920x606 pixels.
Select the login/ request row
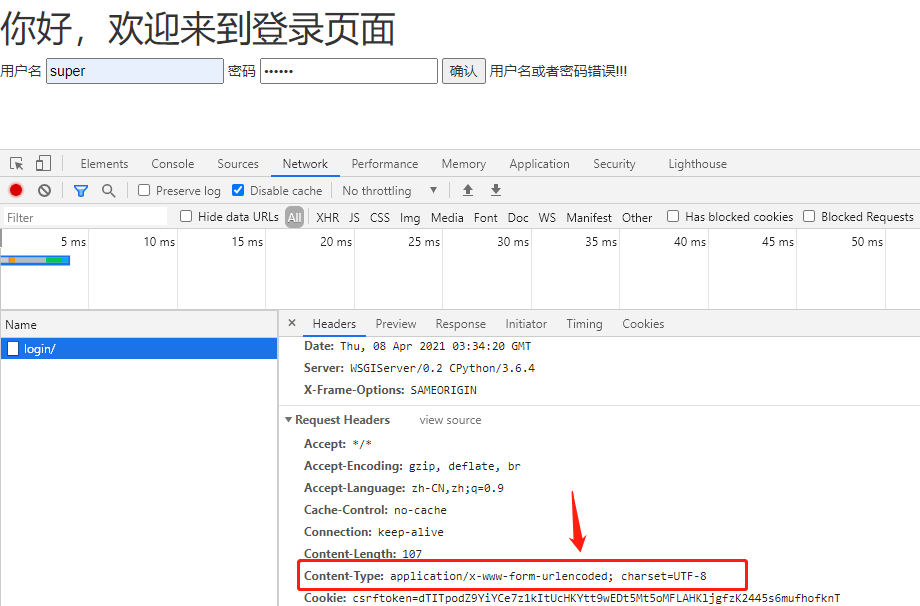[139, 348]
